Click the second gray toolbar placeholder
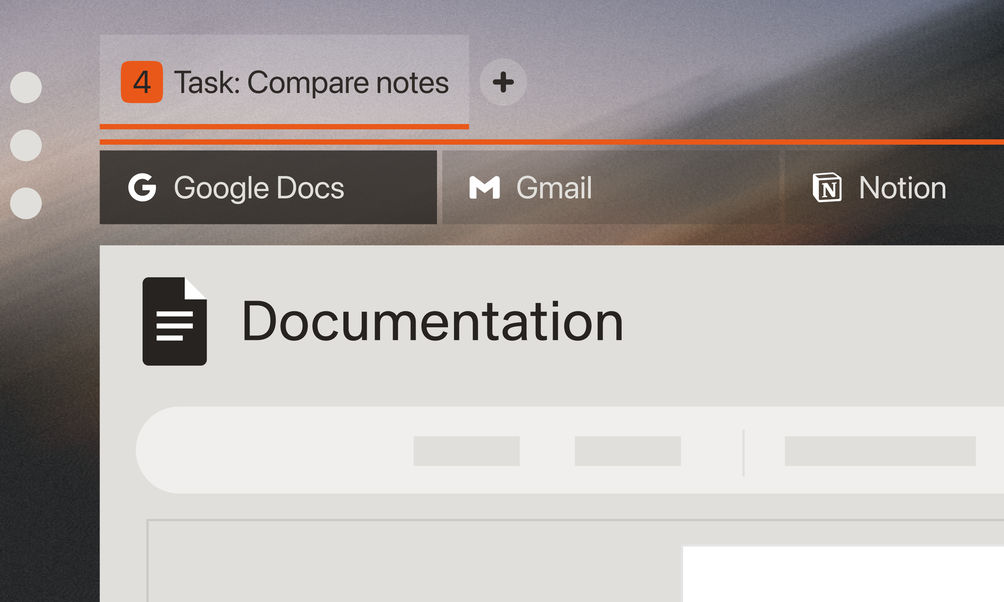The image size is (1004, 602). [x=627, y=451]
